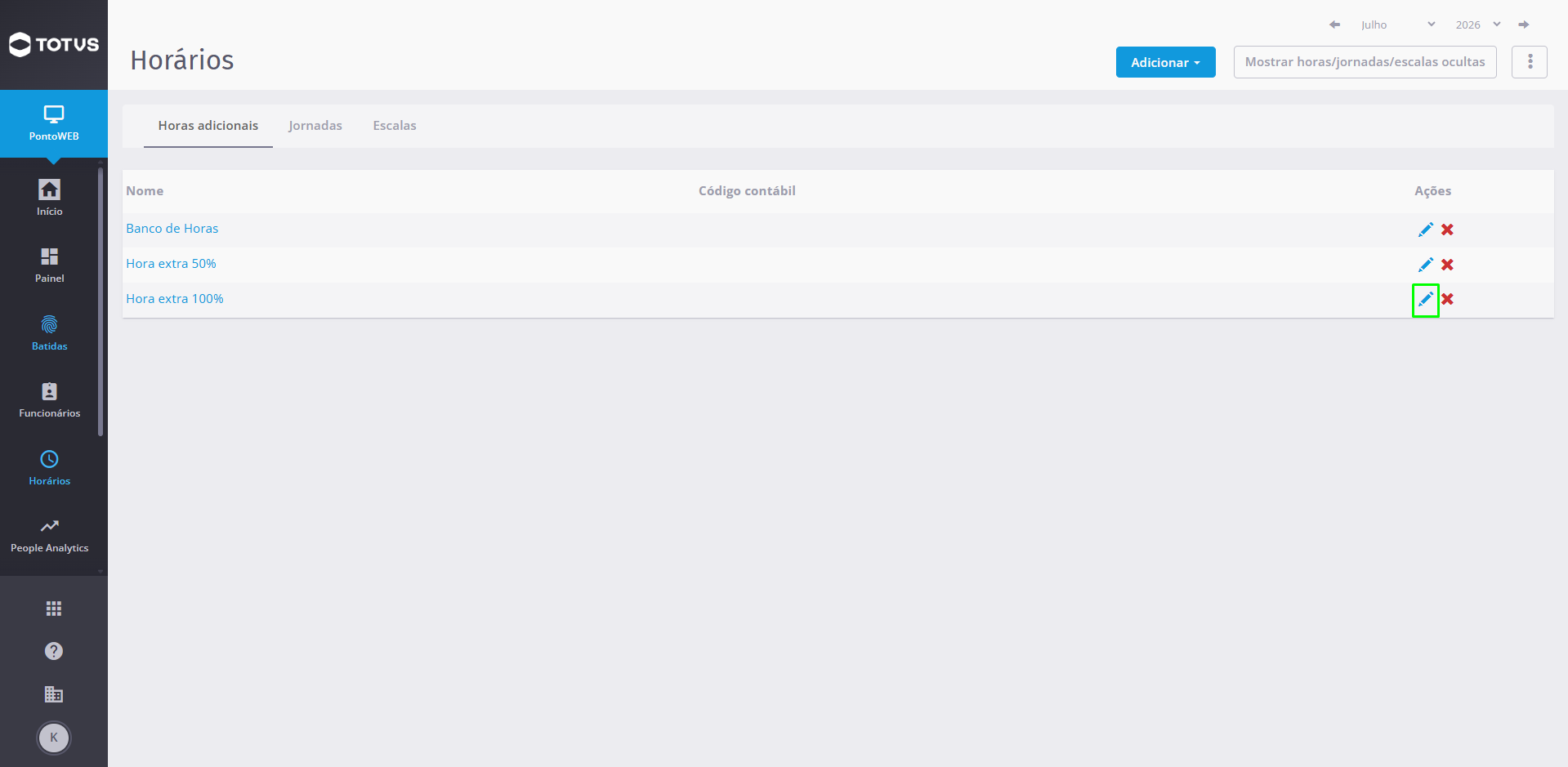Click the Horários page title
This screenshot has height=767, width=1568.
tap(182, 60)
